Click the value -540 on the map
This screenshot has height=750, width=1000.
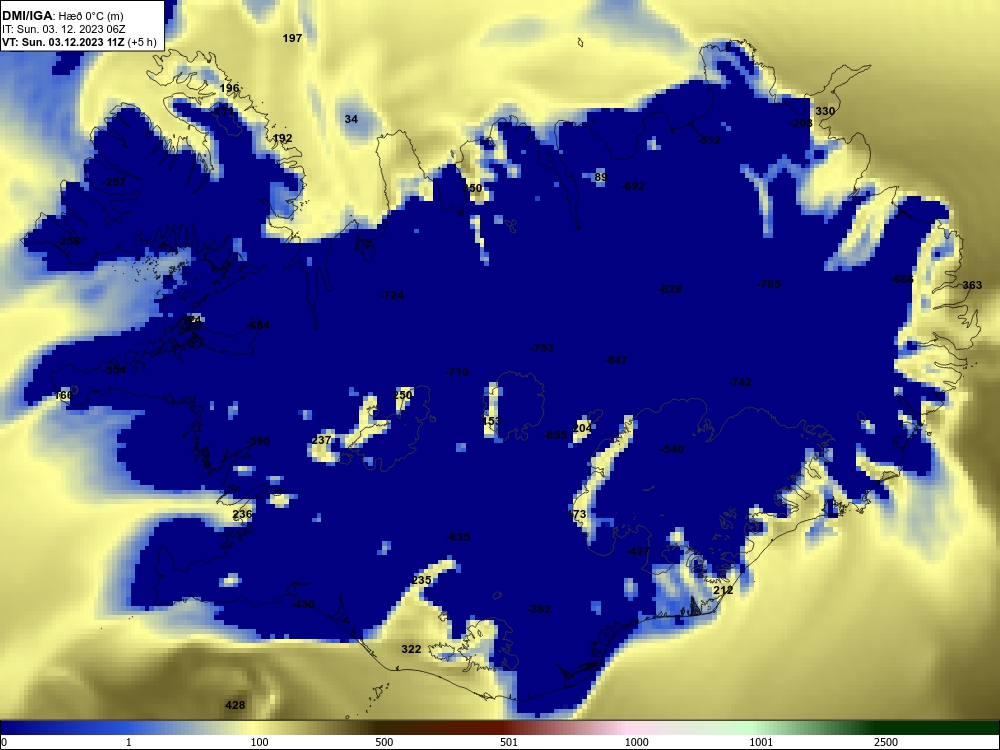[x=672, y=450]
